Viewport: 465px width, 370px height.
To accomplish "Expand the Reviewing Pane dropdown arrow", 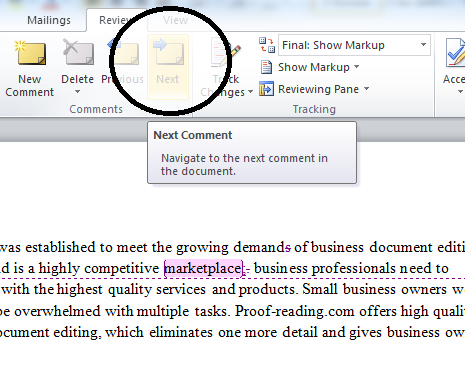I will coord(366,89).
